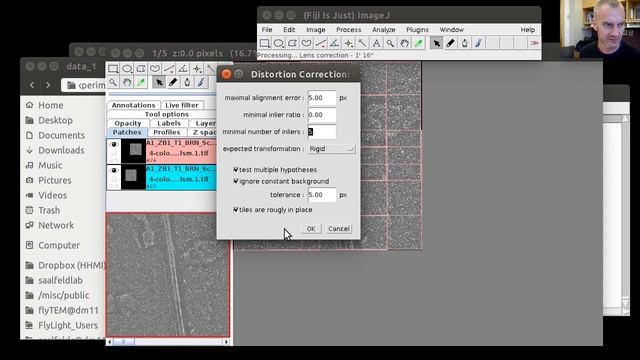Image resolution: width=640 pixels, height=360 pixels.
Task: Hide the cyan highlighted patch via eye icon
Action: pos(114,170)
